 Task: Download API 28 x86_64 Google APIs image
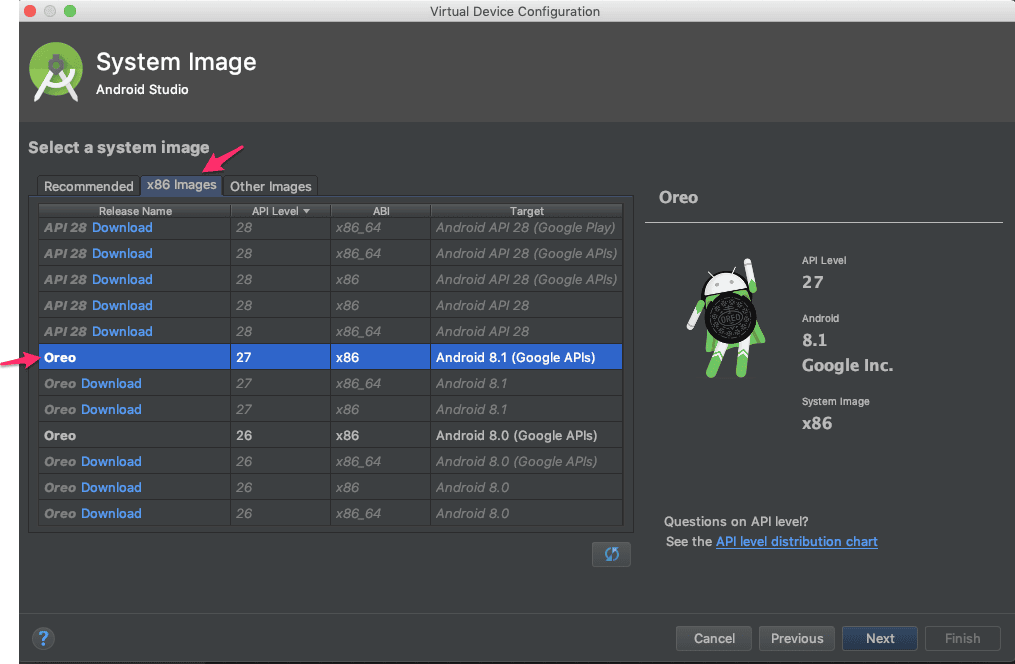click(122, 254)
